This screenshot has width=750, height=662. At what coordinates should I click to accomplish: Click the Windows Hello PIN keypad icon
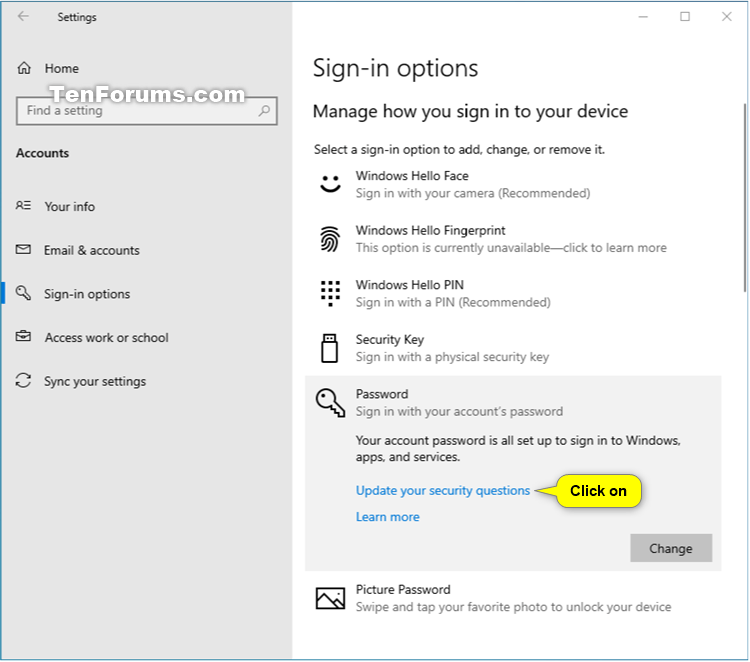(330, 293)
